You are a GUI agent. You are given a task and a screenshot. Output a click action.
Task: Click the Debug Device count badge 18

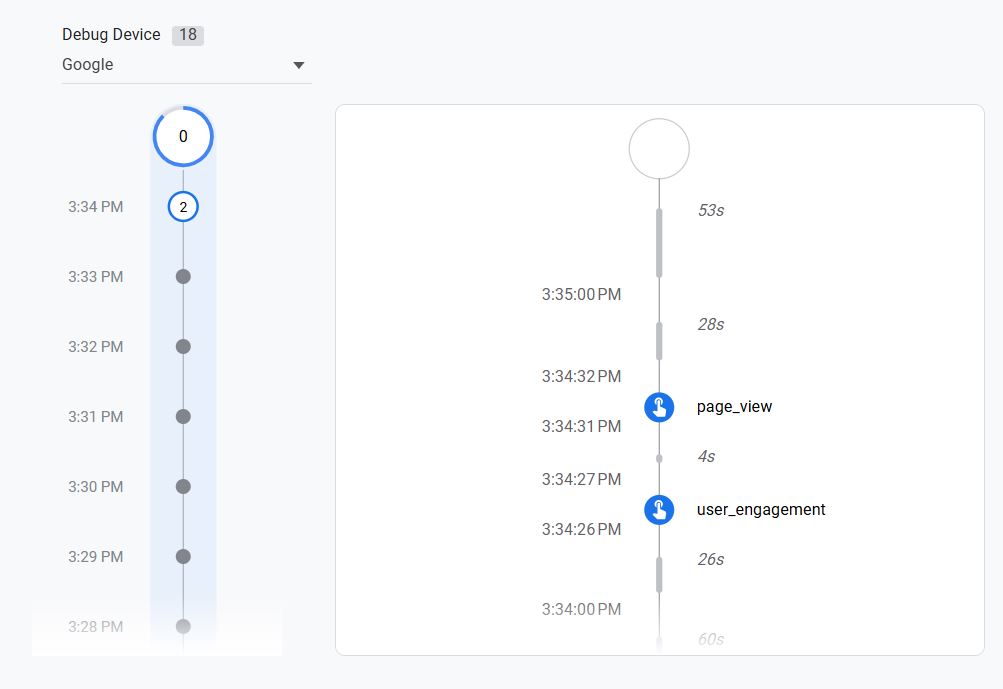tap(187, 35)
